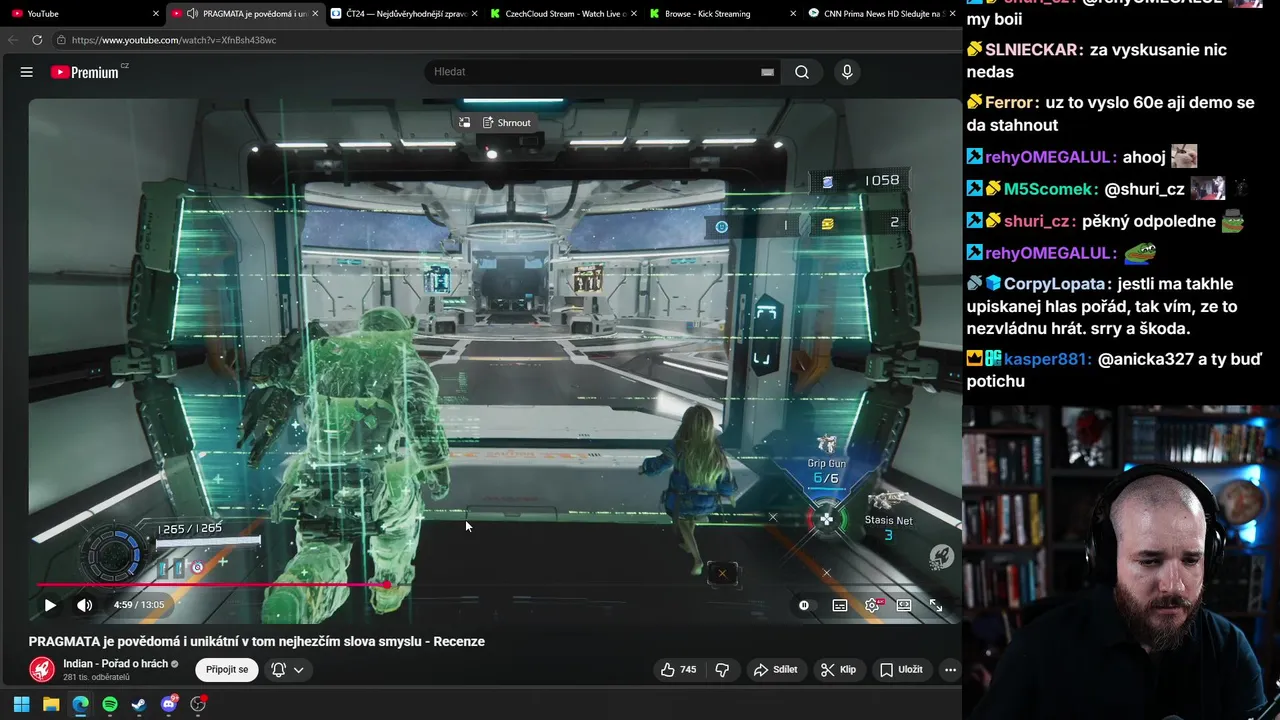Mute the video volume
The width and height of the screenshot is (1280, 720).
[x=85, y=605]
